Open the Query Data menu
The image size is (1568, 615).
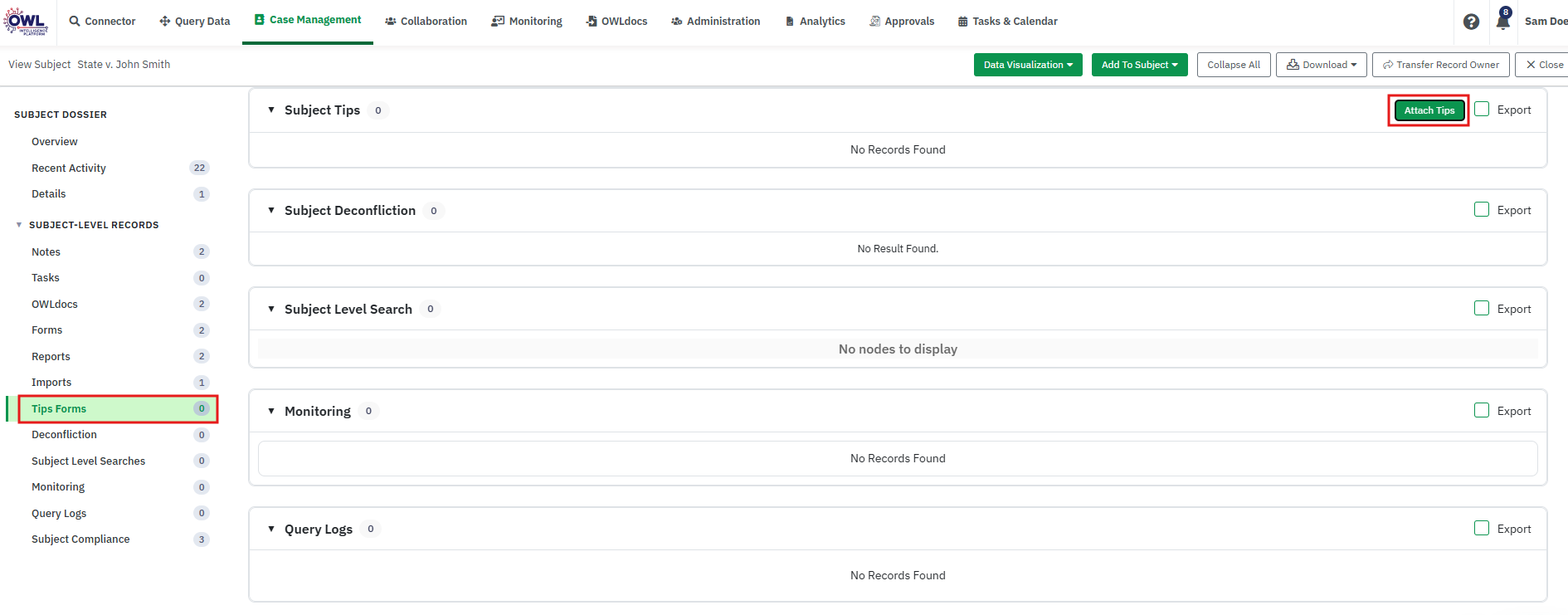[195, 21]
